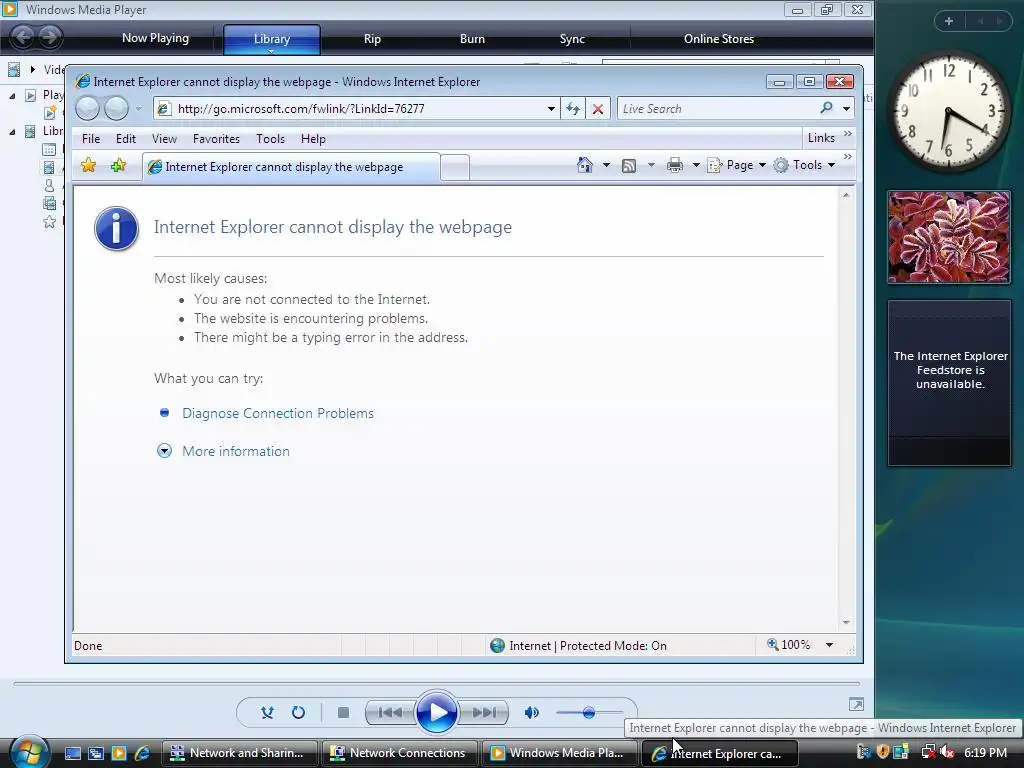Click the Media Player previous track button
1024x768 pixels.
(x=390, y=712)
